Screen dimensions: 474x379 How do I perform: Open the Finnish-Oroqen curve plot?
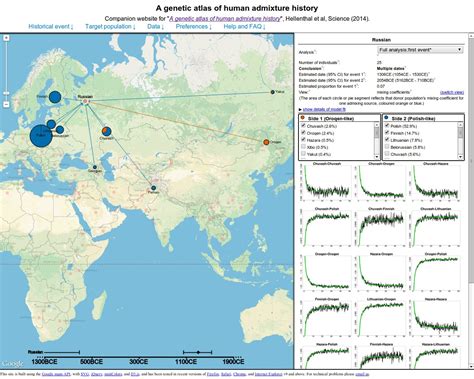326,318
